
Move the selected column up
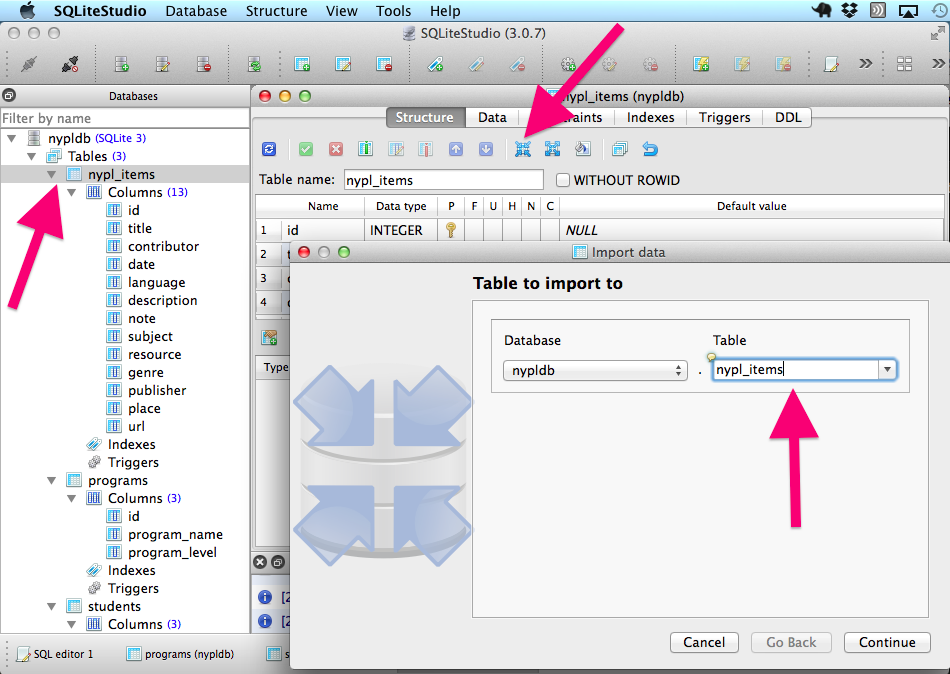453,149
